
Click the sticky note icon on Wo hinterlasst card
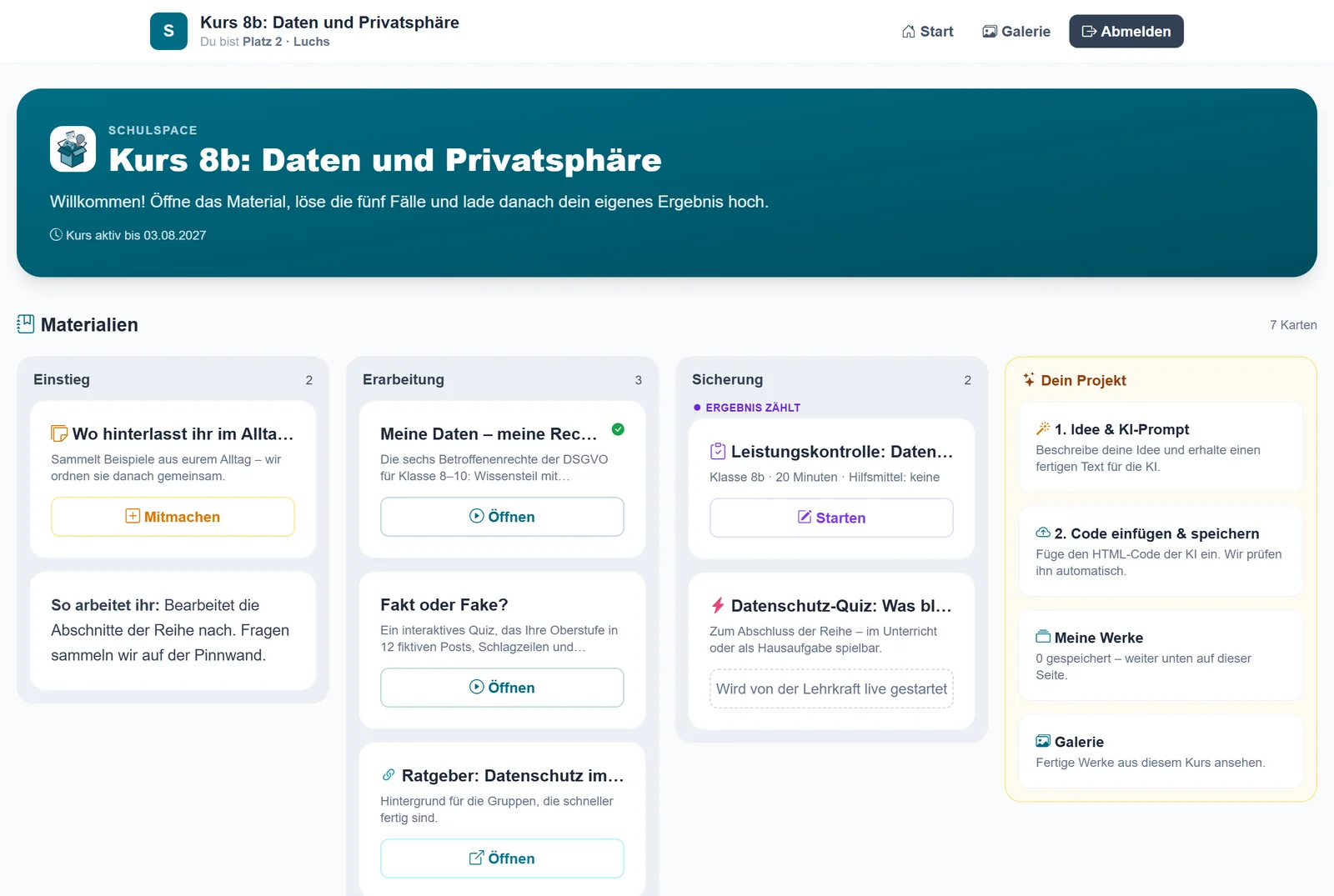click(59, 433)
